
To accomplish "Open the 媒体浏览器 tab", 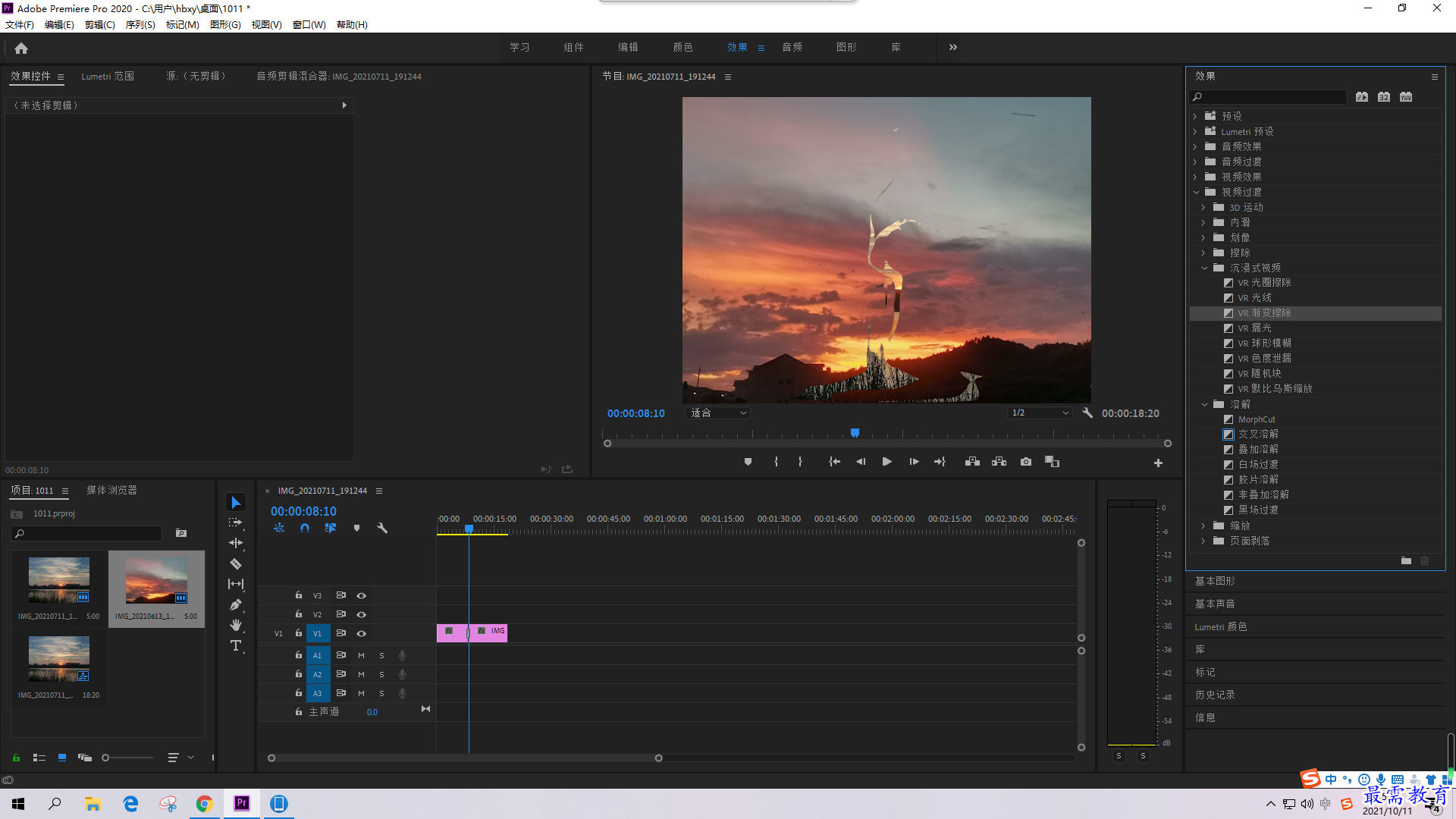I will click(111, 491).
